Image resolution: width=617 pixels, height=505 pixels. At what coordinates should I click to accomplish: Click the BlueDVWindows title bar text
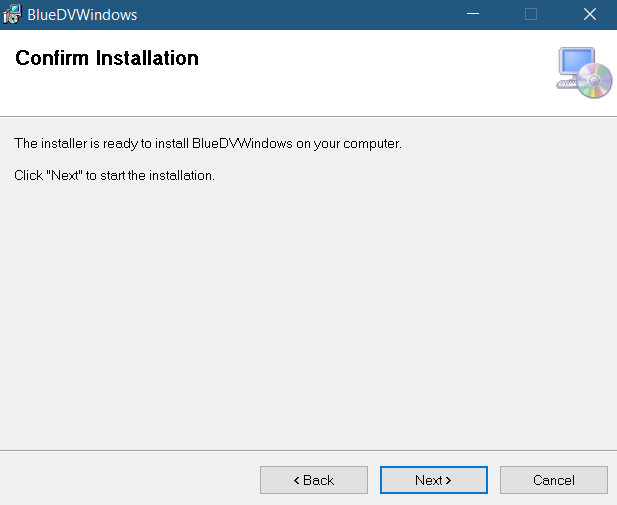(82, 15)
